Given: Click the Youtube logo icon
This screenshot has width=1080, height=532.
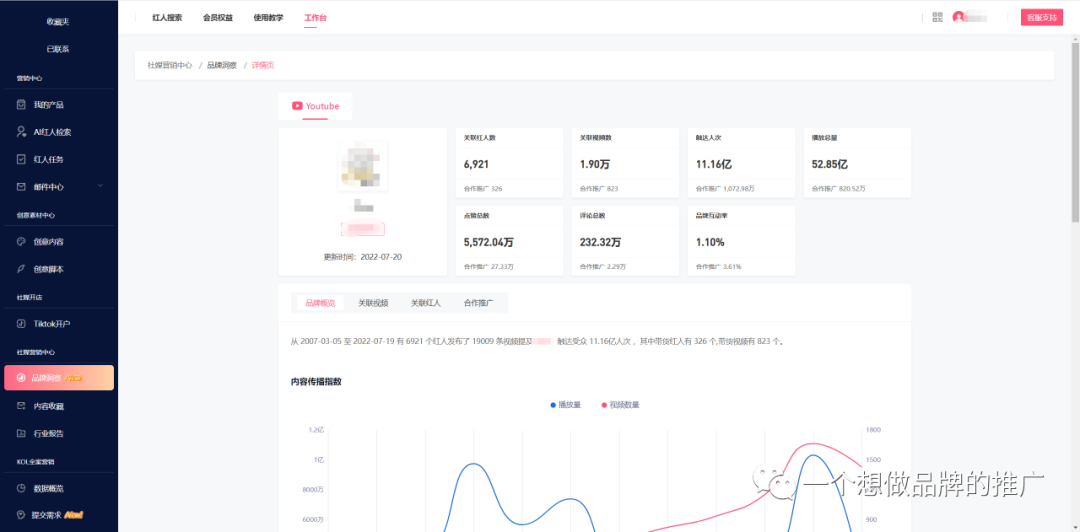Looking at the screenshot, I should [x=297, y=106].
